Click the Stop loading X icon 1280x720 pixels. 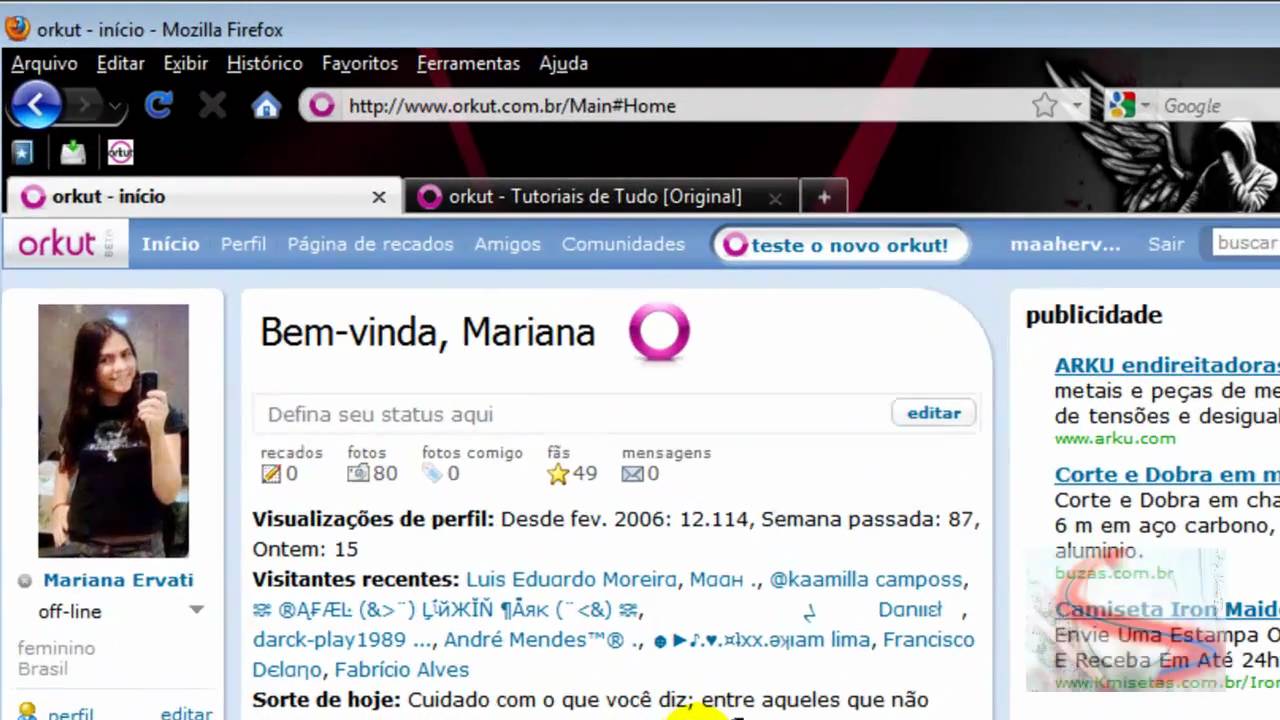tap(212, 105)
